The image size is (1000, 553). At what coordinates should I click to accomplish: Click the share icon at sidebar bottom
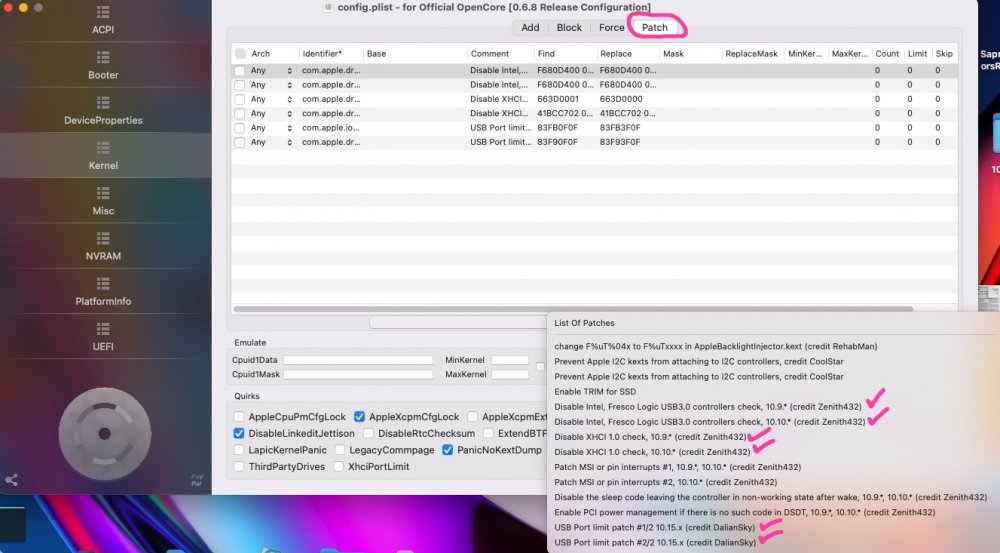pos(11,480)
